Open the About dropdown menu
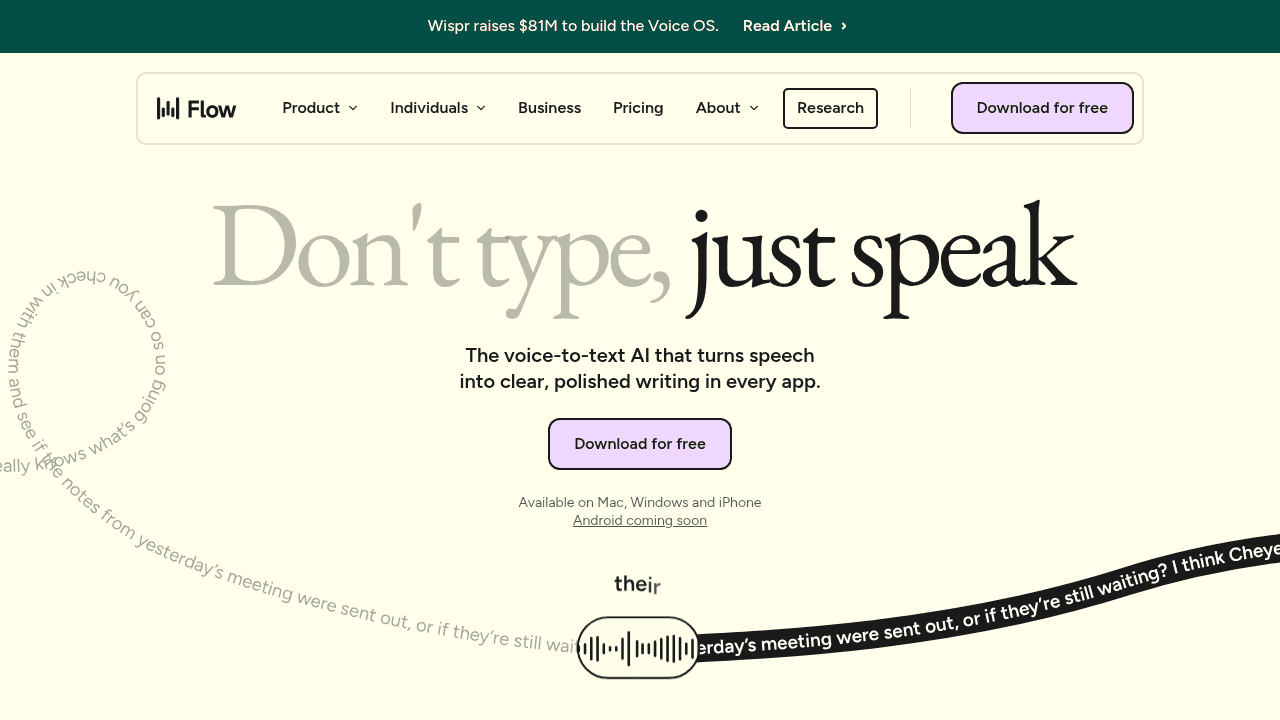The height and width of the screenshot is (720, 1280). (727, 108)
